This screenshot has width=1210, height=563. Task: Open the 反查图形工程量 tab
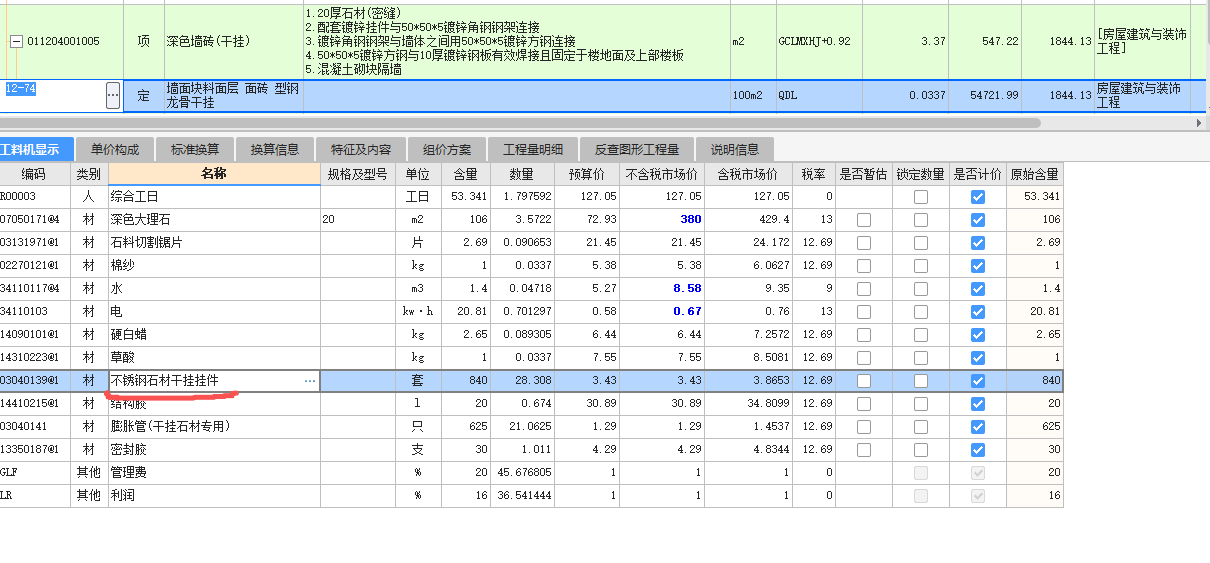[x=637, y=150]
